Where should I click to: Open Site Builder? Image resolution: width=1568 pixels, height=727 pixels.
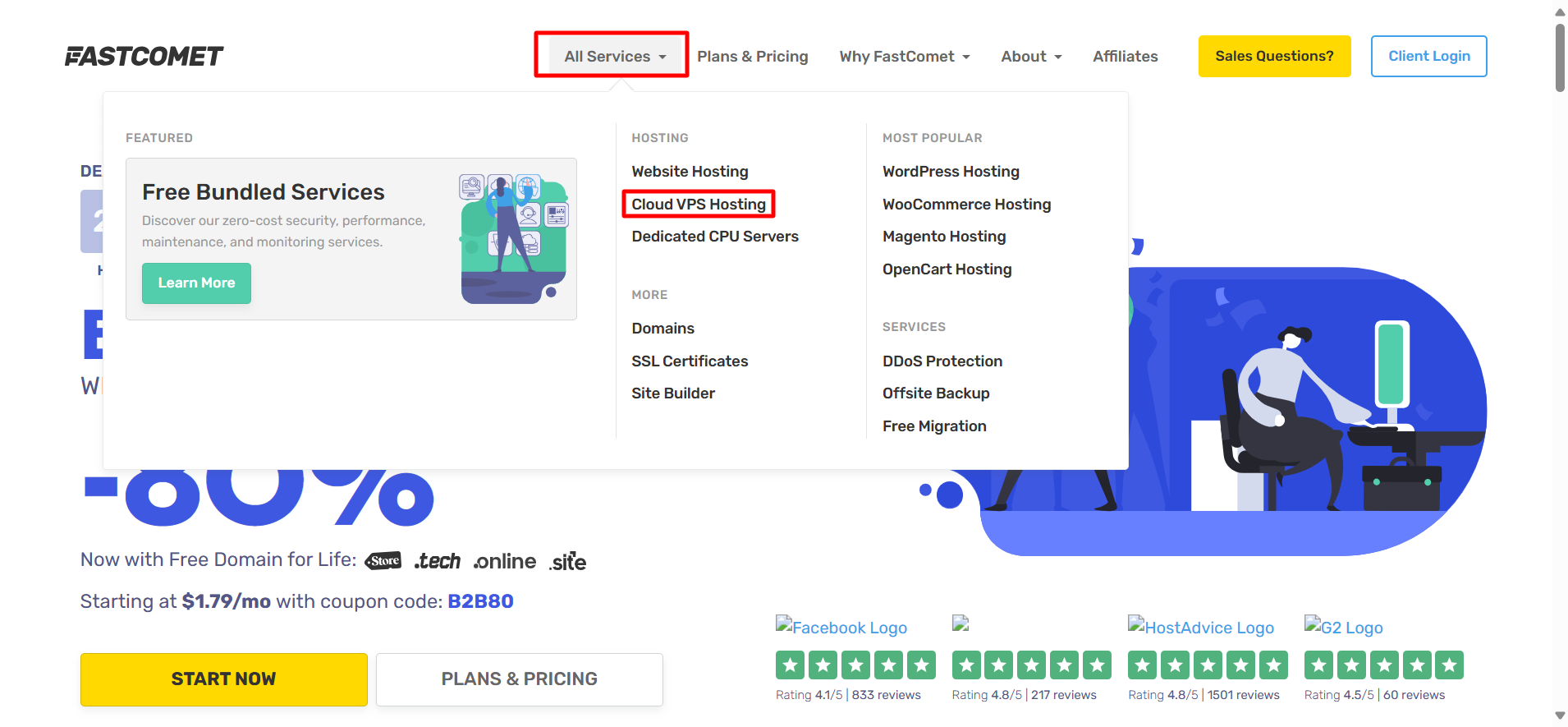(x=673, y=393)
